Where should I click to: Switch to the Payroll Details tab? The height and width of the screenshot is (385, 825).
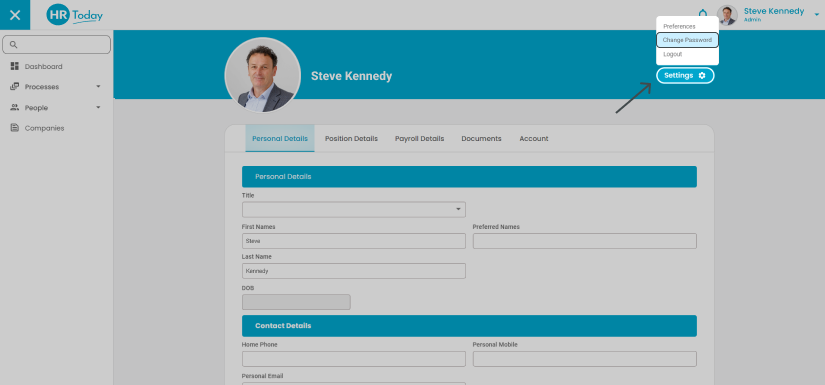419,139
